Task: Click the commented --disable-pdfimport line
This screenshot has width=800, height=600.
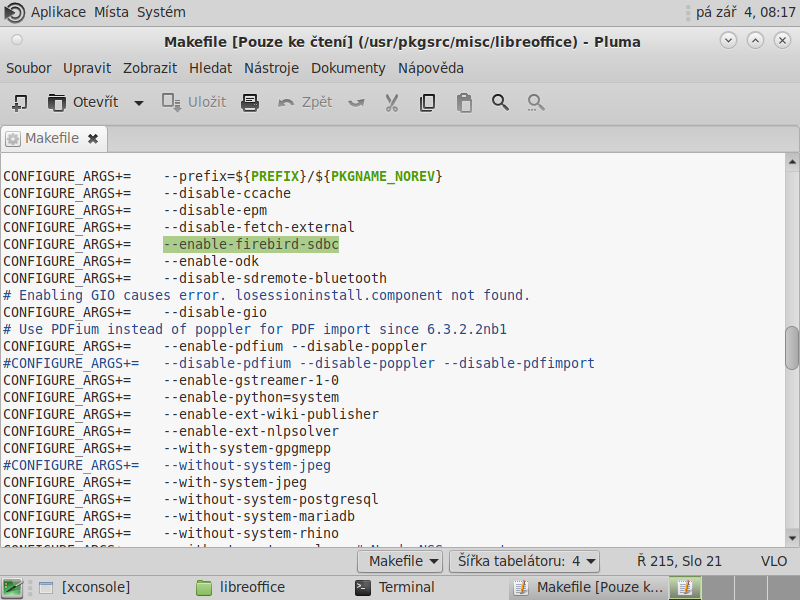Action: point(299,363)
